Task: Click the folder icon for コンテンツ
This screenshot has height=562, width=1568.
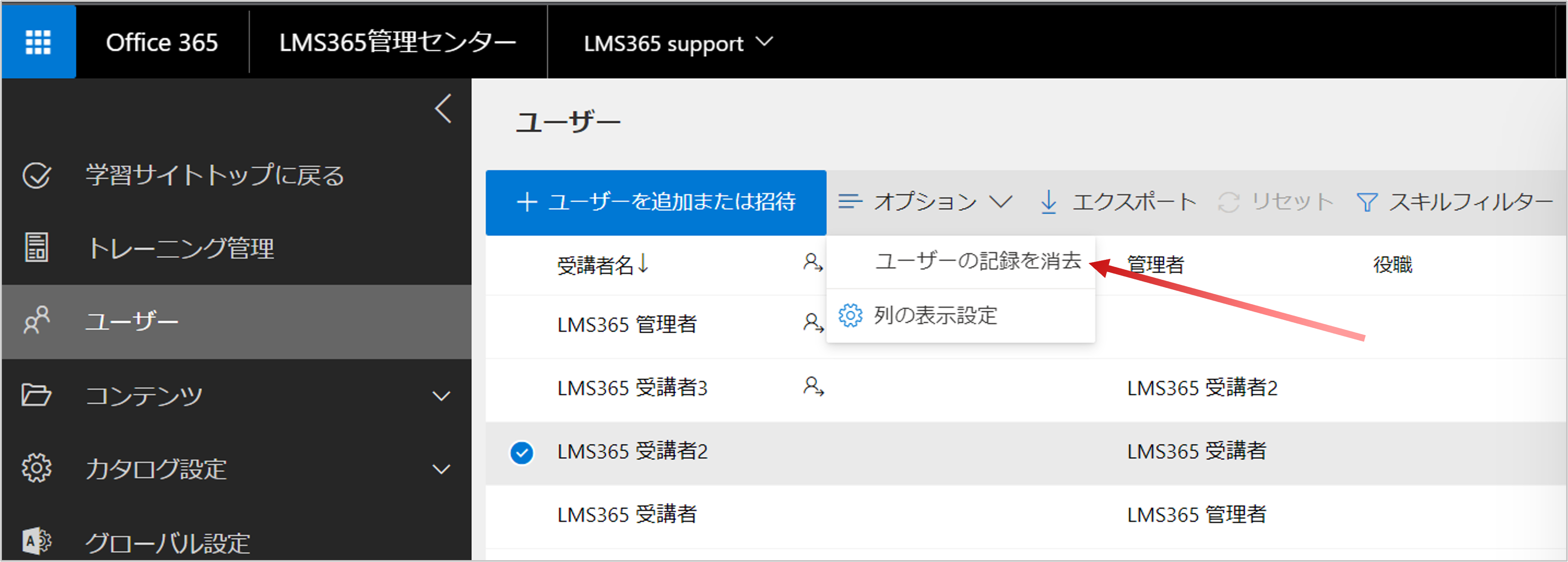Action: pyautogui.click(x=37, y=395)
